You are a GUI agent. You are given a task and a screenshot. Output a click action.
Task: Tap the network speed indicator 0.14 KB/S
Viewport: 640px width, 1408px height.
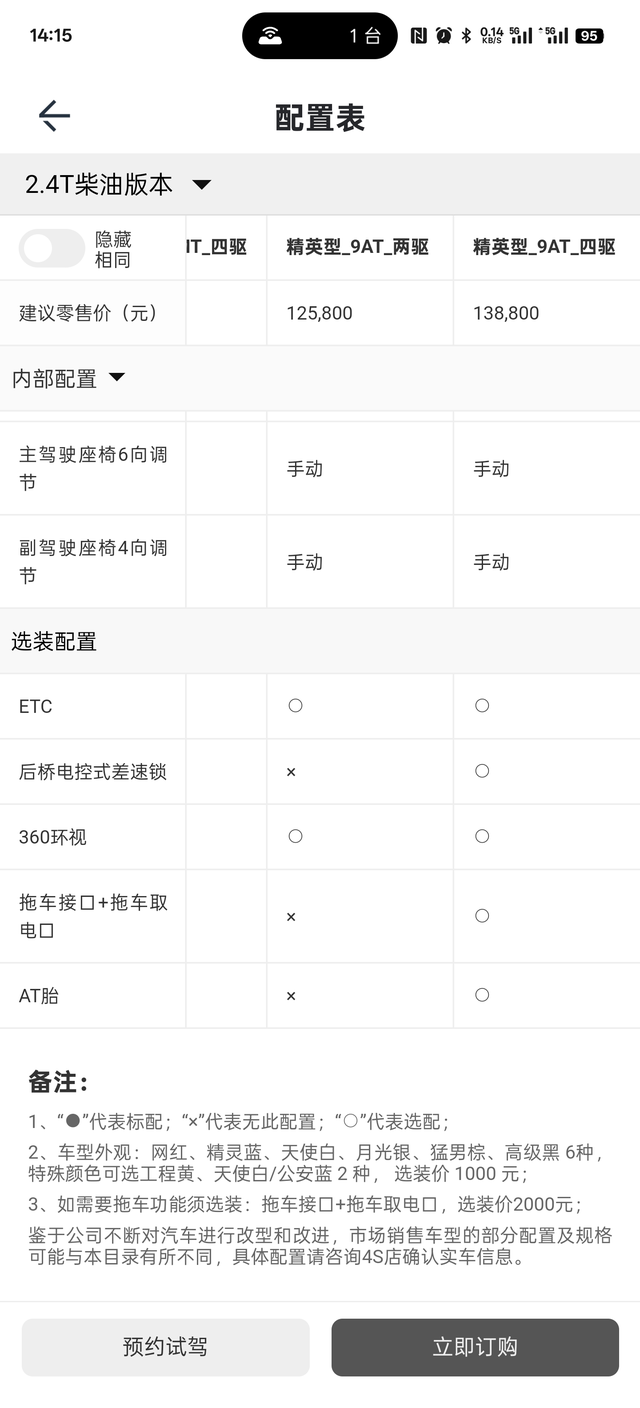point(491,35)
